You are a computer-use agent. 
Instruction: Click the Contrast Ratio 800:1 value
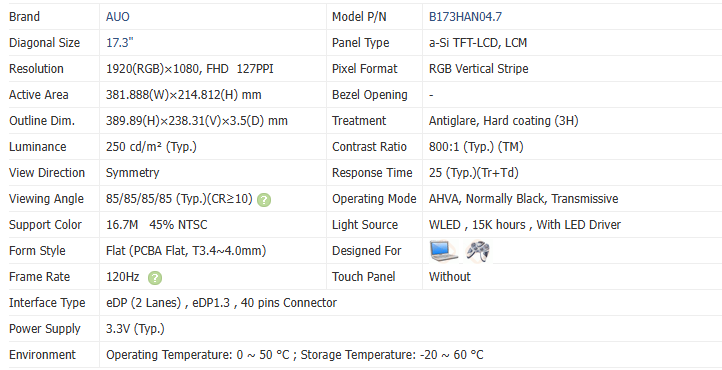pos(476,147)
